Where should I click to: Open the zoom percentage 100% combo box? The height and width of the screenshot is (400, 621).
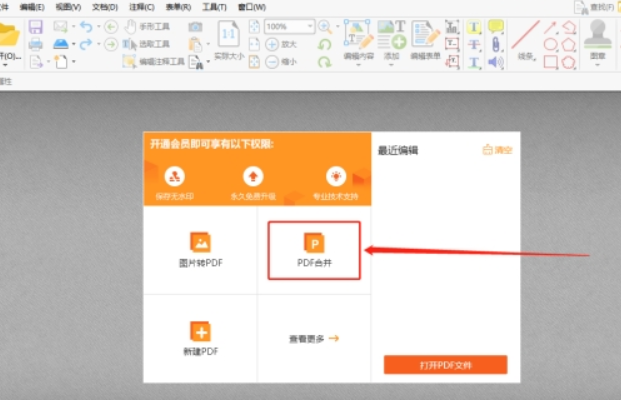tap(290, 27)
